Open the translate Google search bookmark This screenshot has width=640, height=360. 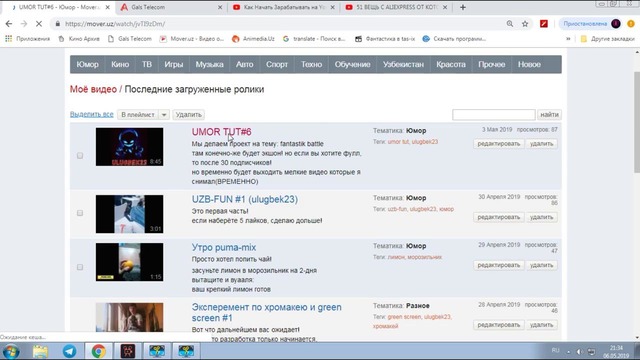[x=314, y=39]
